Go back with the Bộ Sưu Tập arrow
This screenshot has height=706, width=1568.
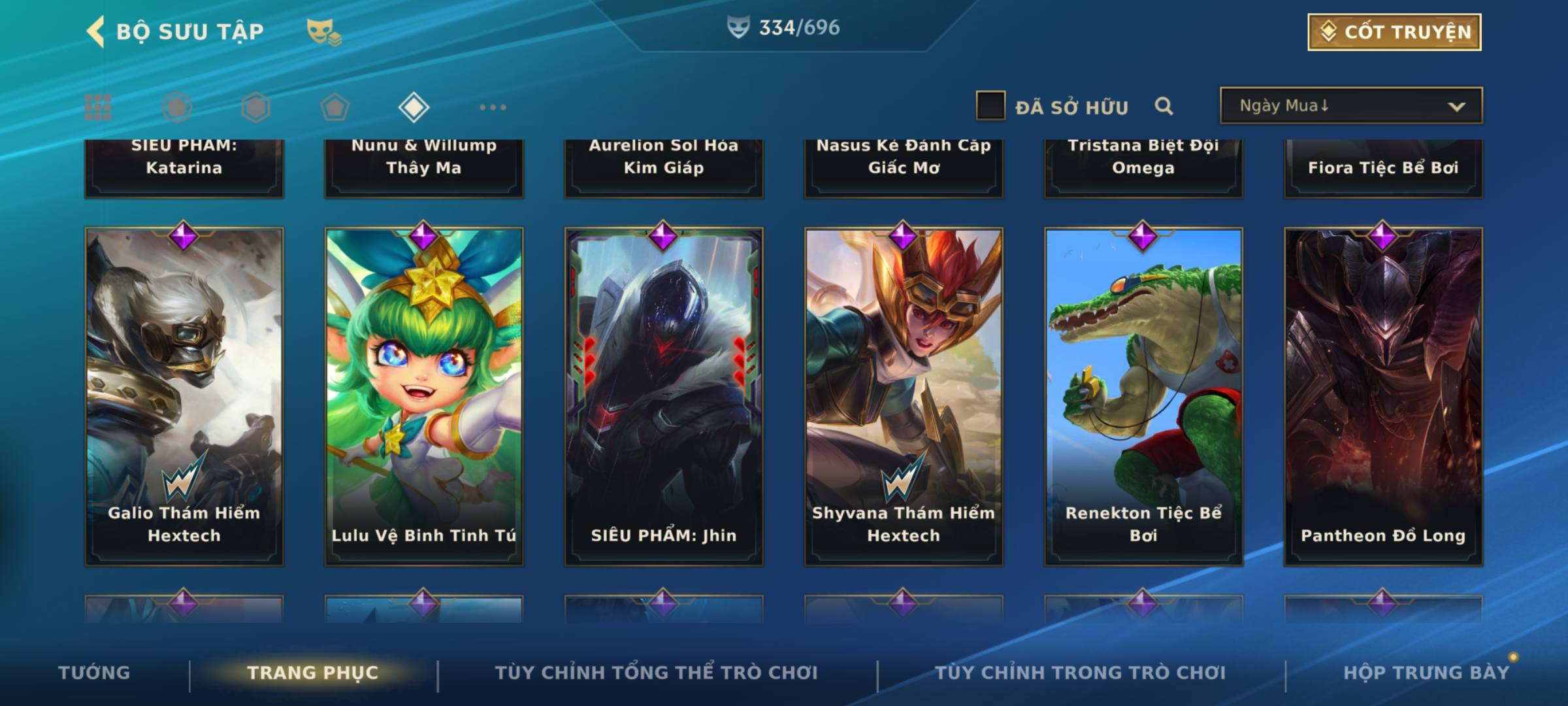[x=95, y=31]
